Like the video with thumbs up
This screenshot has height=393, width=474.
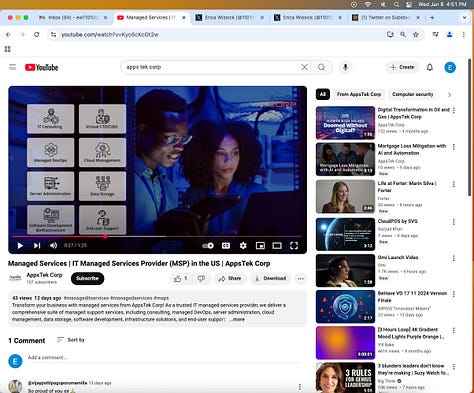coord(180,279)
